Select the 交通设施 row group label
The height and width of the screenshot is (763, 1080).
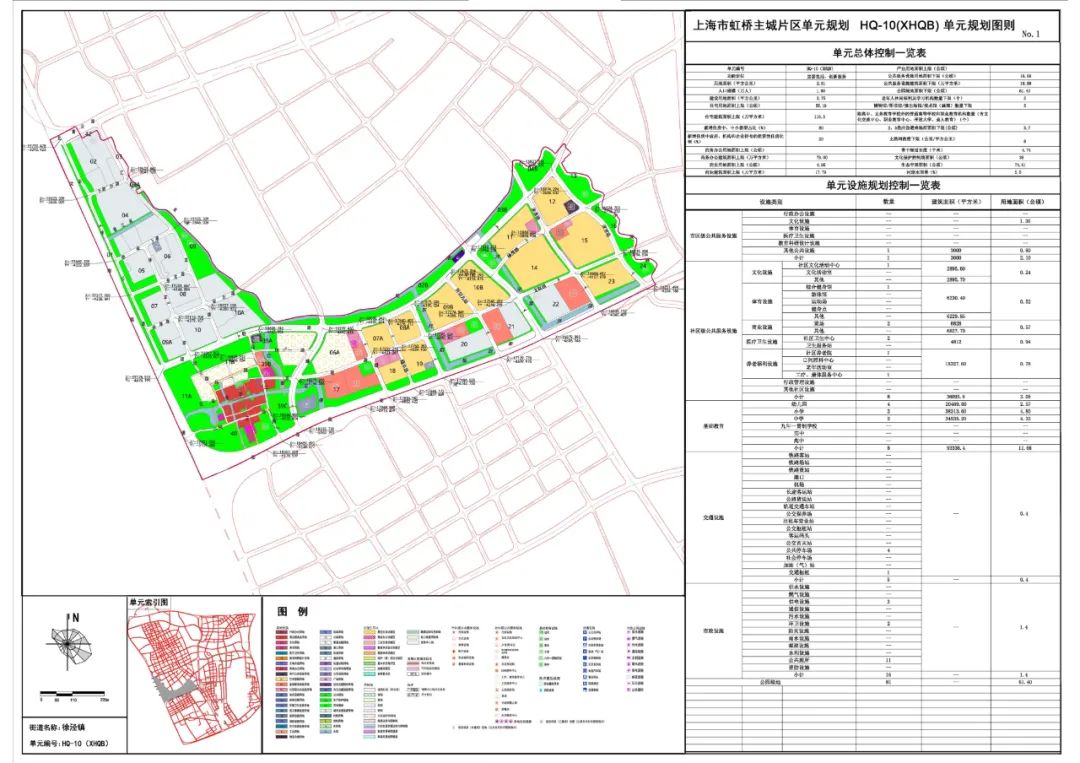click(x=714, y=517)
